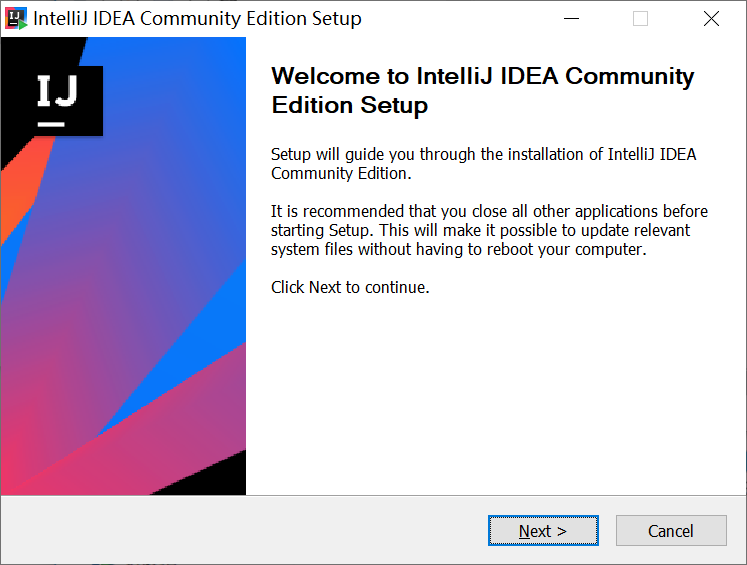Click the 'It is recommended' paragraph
Viewport: 747px width, 565px height.
click(x=489, y=230)
